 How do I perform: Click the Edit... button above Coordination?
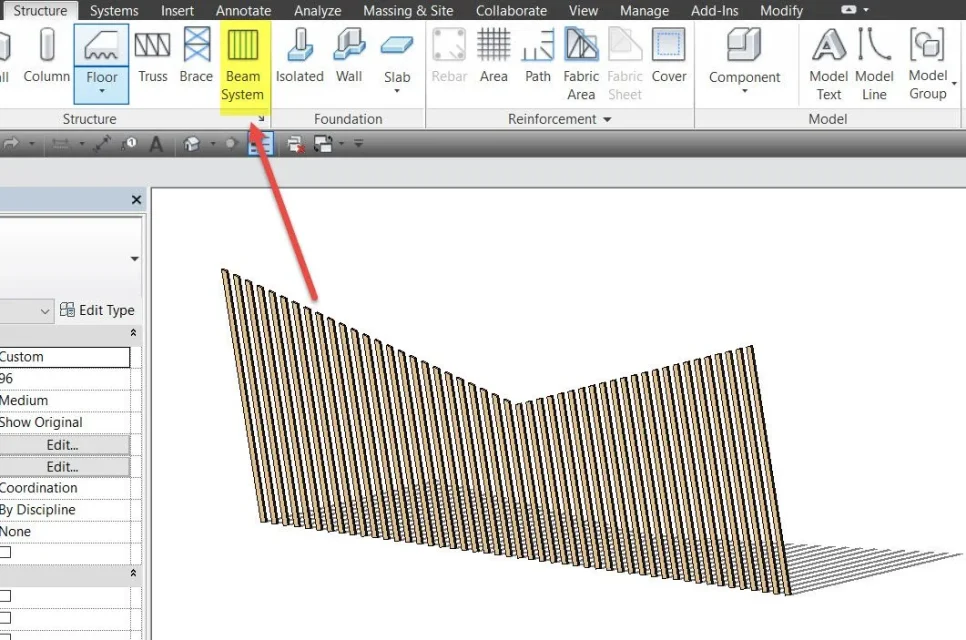63,467
